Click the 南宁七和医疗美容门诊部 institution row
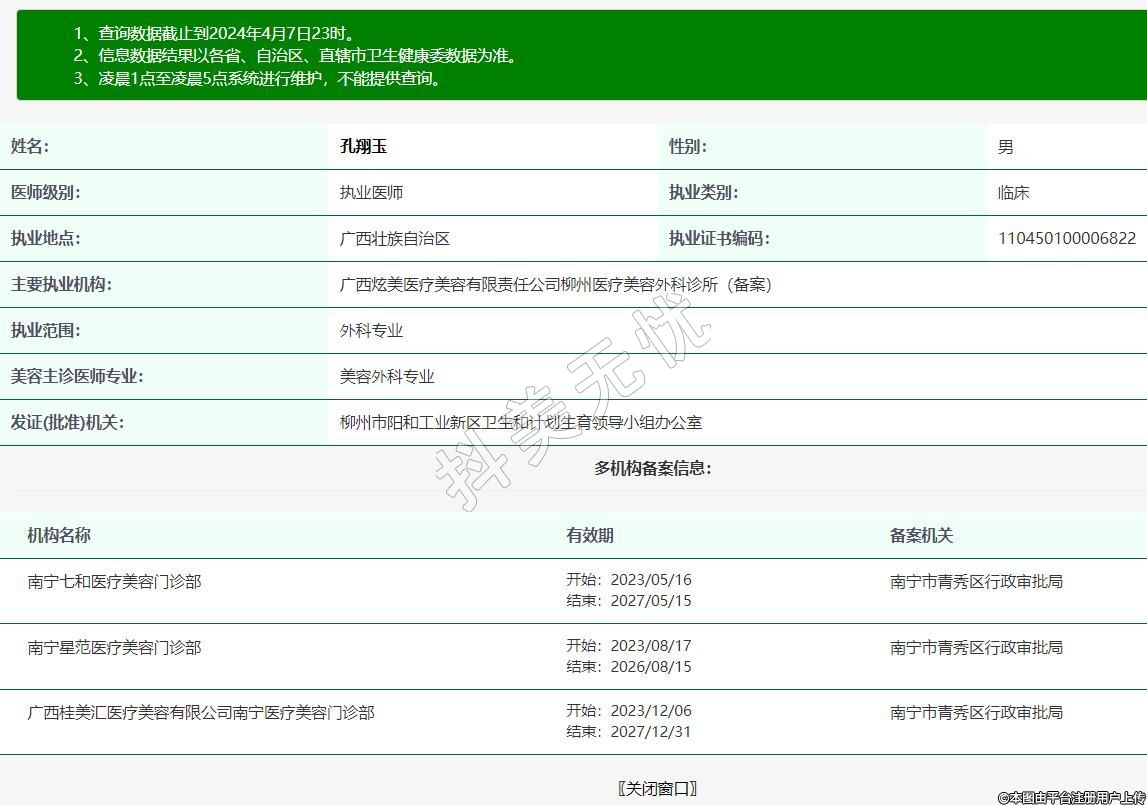 pos(114,581)
